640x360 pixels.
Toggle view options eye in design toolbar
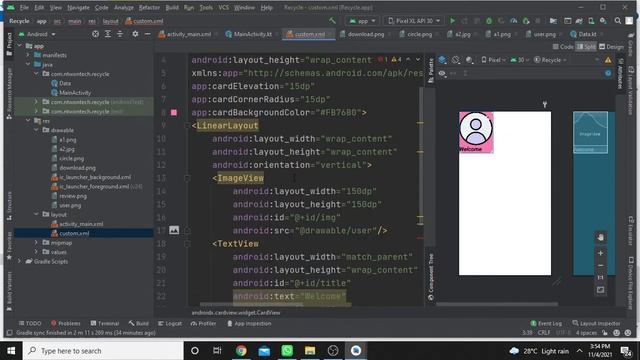point(442,73)
